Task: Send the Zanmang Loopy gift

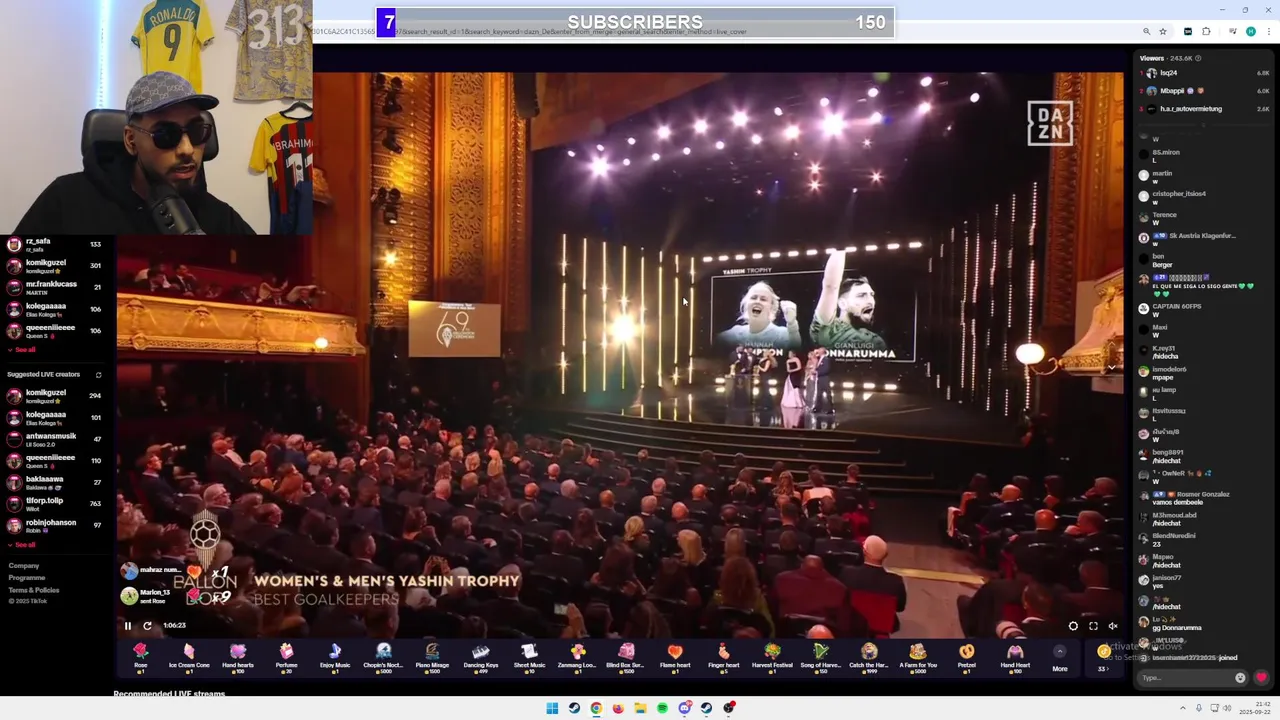Action: pos(577,656)
